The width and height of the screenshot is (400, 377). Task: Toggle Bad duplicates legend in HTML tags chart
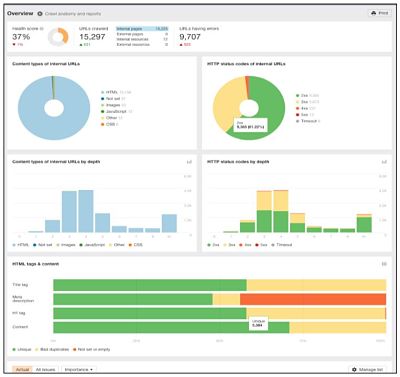[x=52, y=349]
